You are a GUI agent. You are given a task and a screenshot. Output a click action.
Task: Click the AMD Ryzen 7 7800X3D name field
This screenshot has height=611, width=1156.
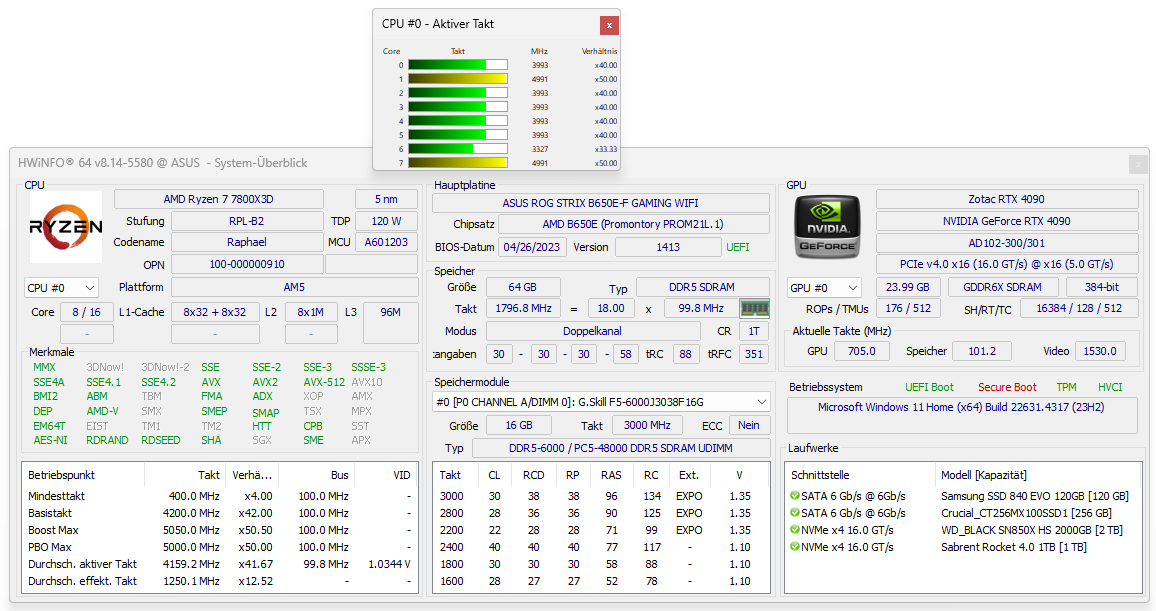pyautogui.click(x=218, y=199)
